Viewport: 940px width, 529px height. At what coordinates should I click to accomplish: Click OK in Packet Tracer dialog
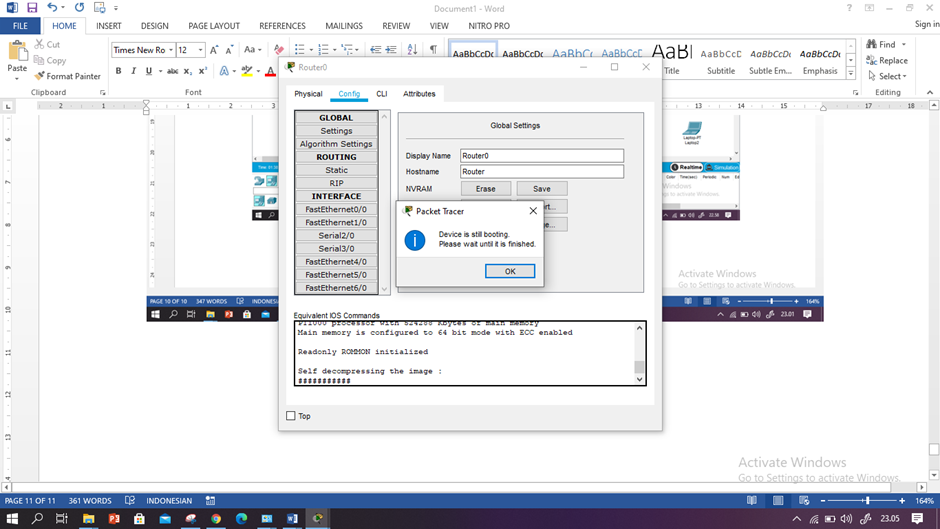[x=510, y=271]
